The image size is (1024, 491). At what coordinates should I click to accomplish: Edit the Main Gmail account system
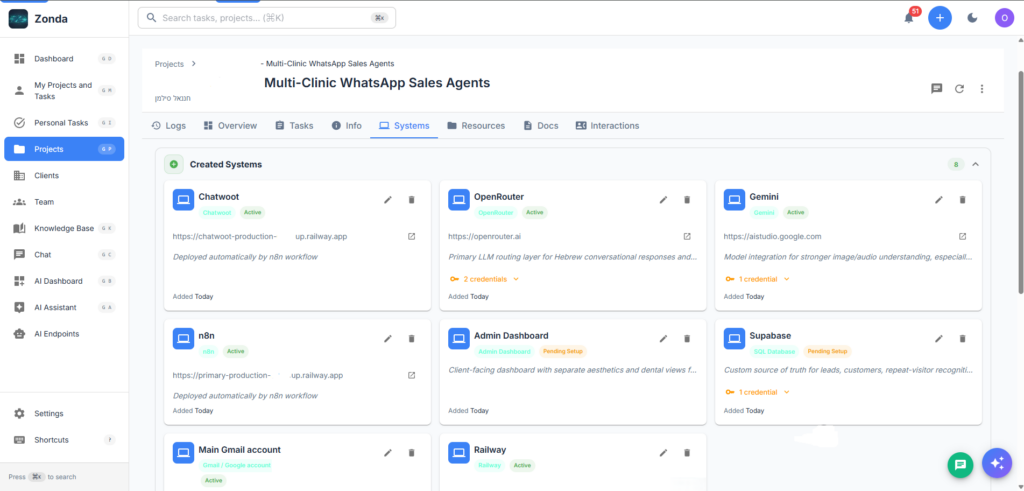click(388, 452)
